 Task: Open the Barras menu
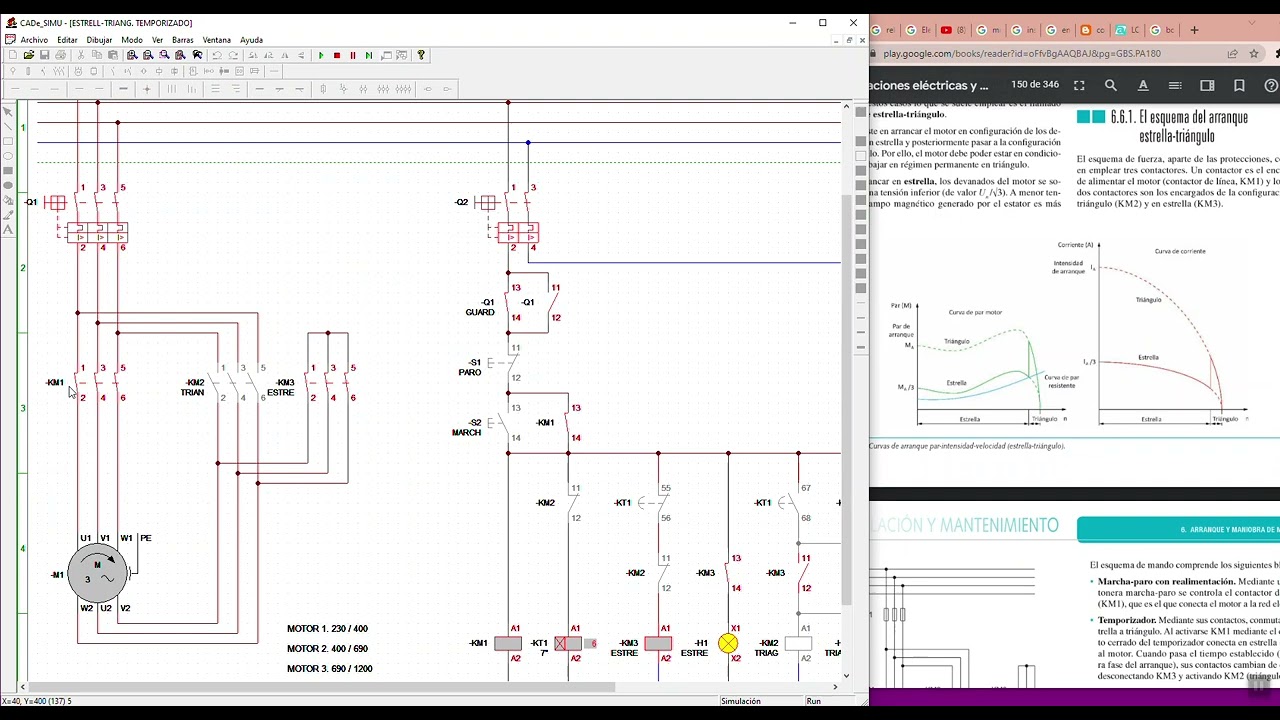(183, 40)
